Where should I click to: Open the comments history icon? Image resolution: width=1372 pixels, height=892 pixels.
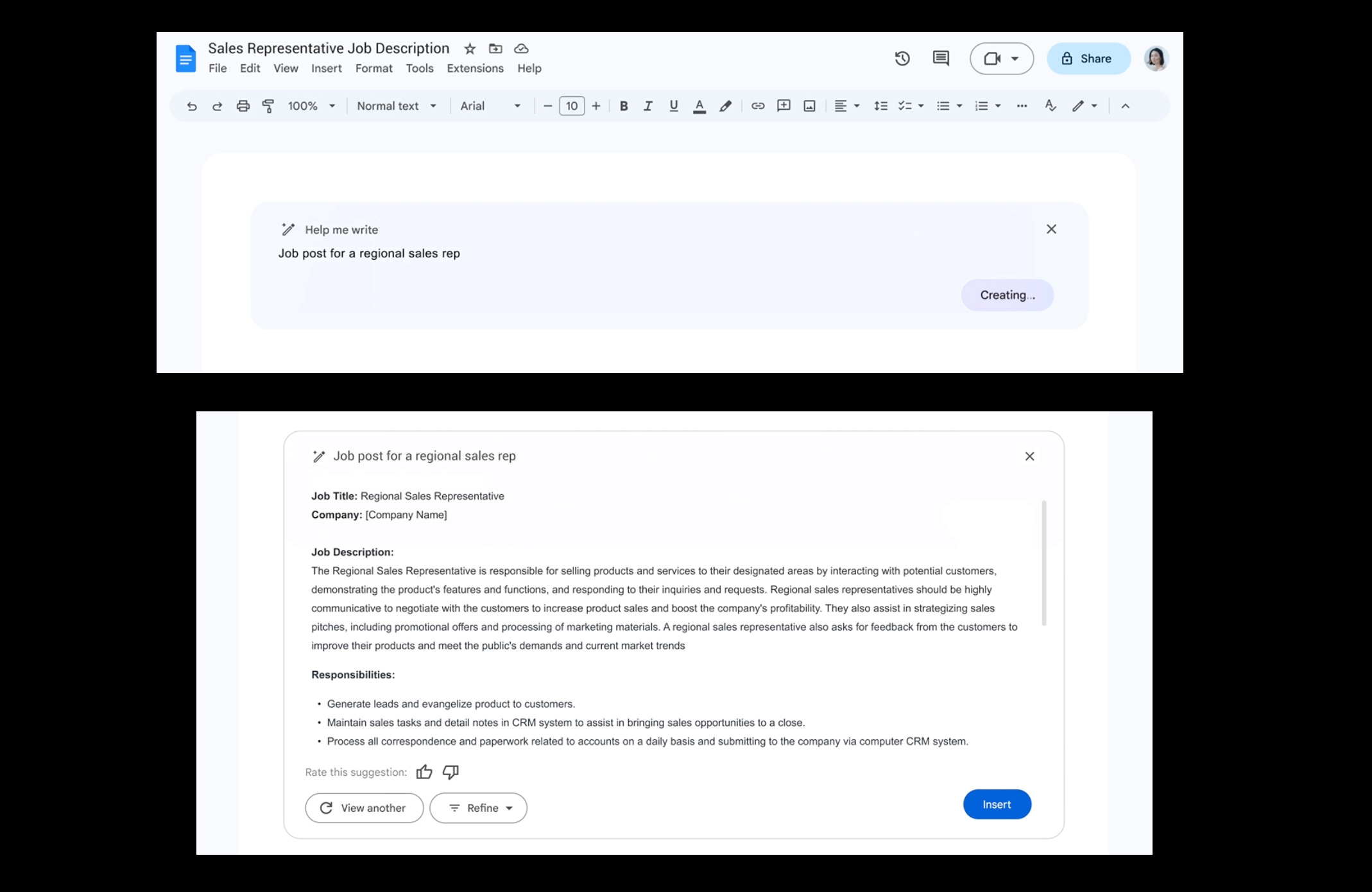point(940,59)
